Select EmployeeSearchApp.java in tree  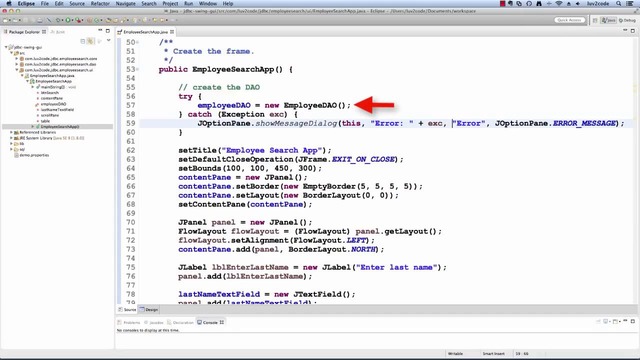coord(52,76)
